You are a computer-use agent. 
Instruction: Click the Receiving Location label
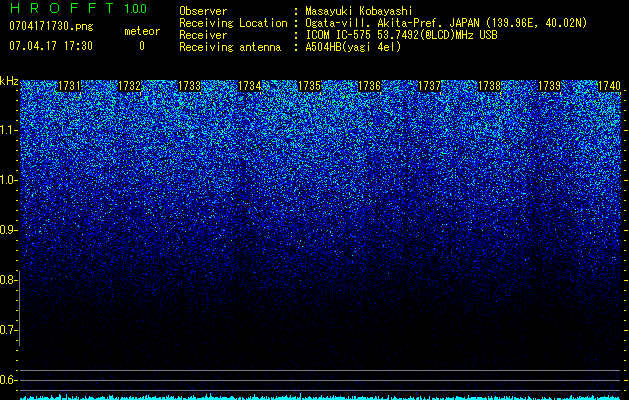233,23
